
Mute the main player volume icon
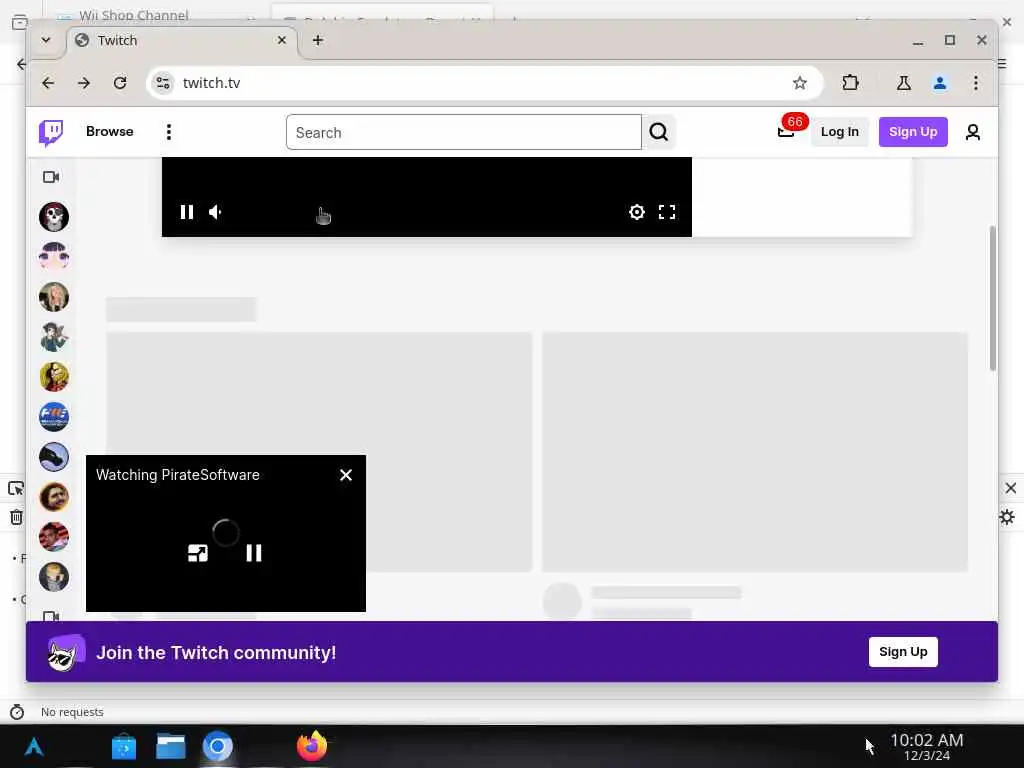(216, 212)
